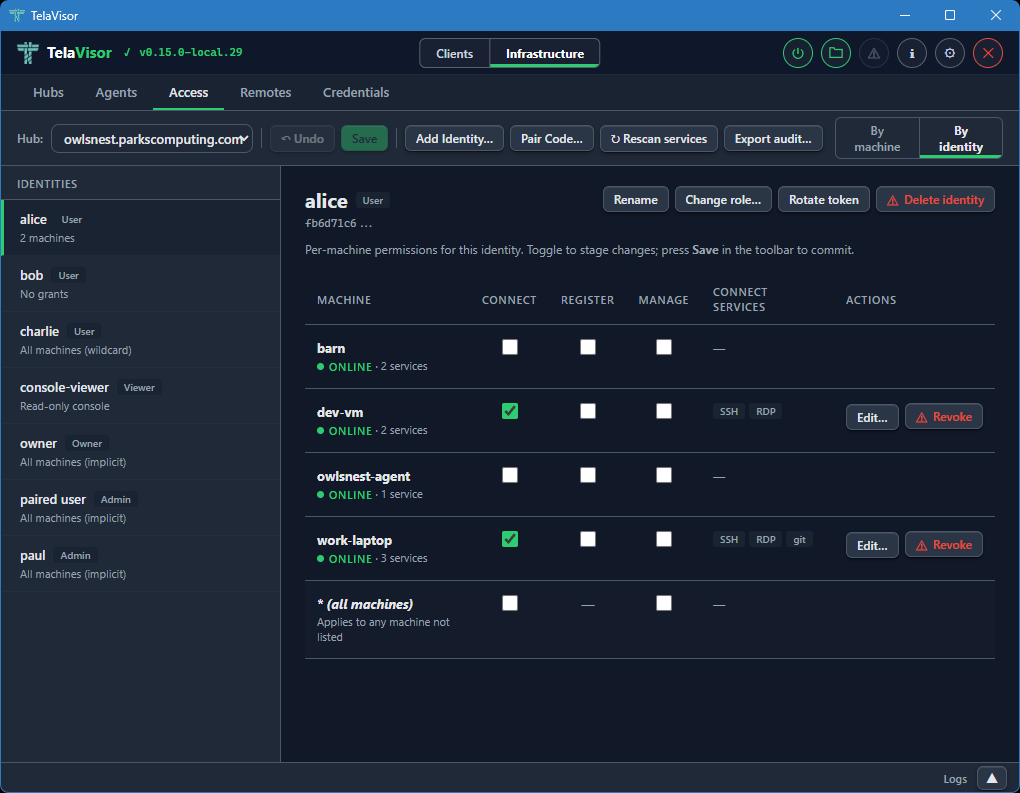Click the red X quit icon
Image resolution: width=1020 pixels, height=793 pixels.
coord(987,53)
